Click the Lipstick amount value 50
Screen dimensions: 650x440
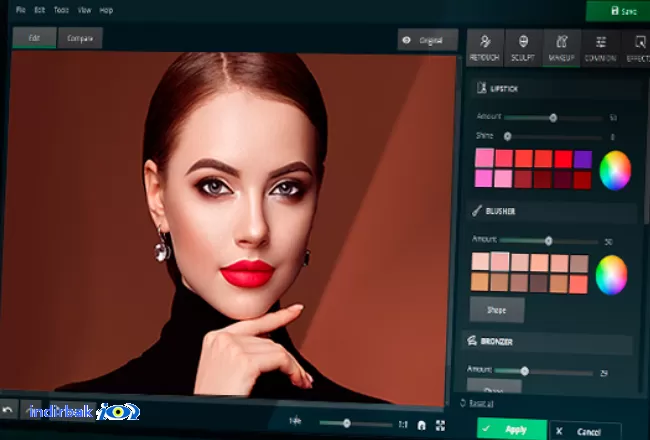pyautogui.click(x=613, y=118)
